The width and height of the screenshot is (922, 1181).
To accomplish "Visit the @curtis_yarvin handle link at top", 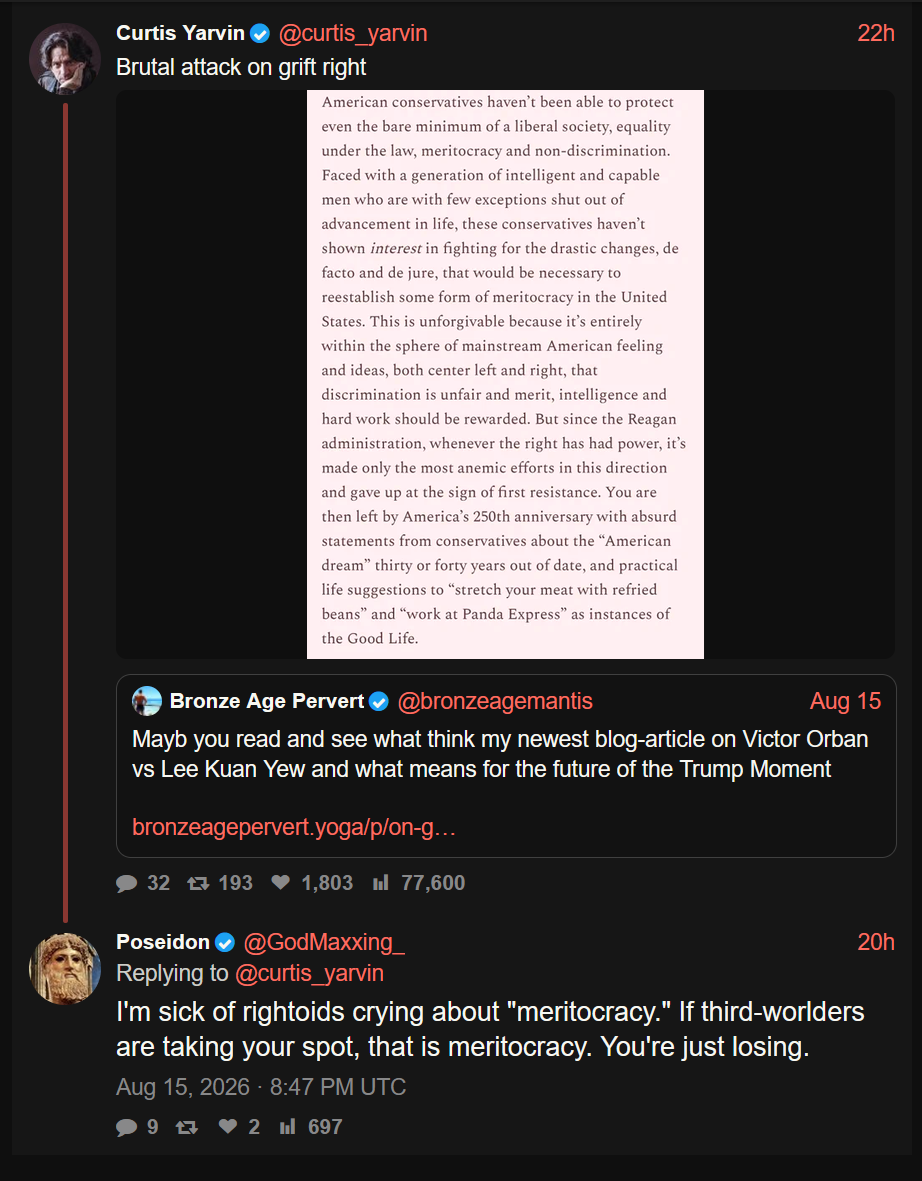I will 353,33.
